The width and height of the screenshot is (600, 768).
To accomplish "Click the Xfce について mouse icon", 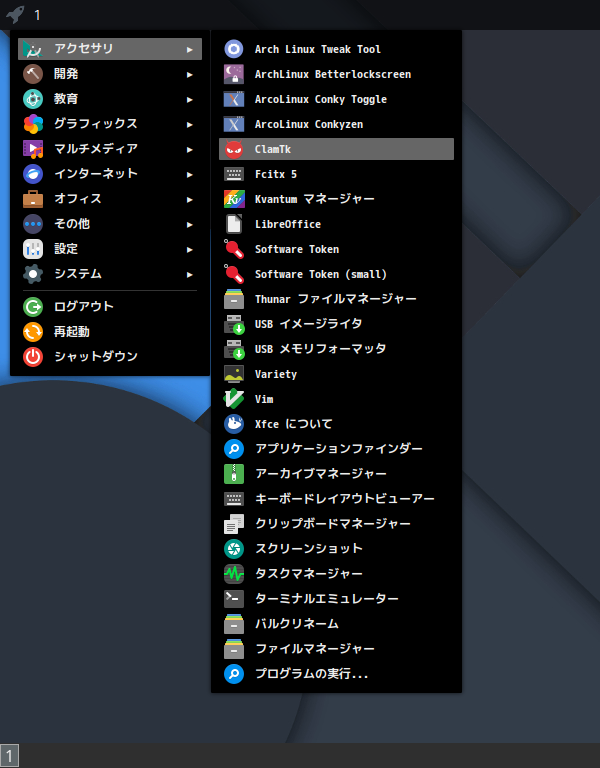I will 234,424.
